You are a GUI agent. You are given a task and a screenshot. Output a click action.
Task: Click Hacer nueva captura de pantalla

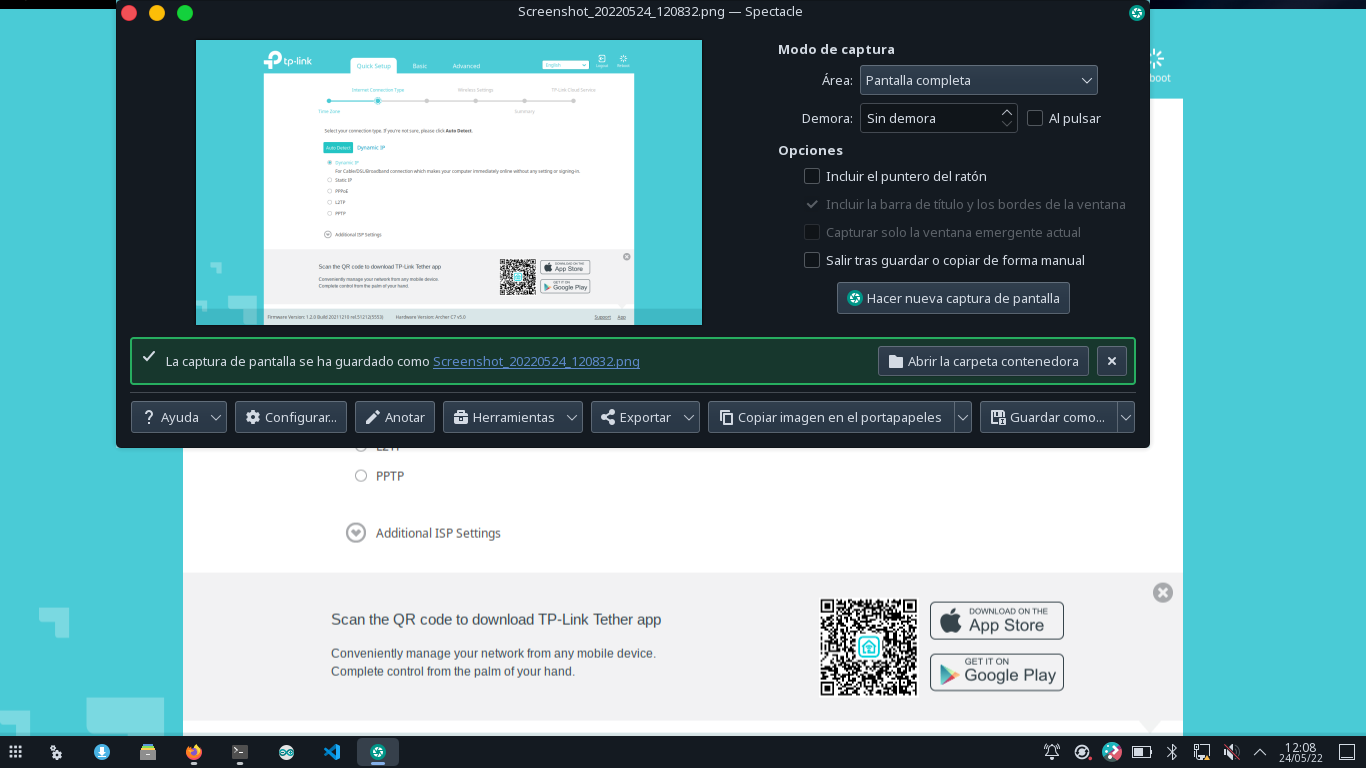(953, 298)
